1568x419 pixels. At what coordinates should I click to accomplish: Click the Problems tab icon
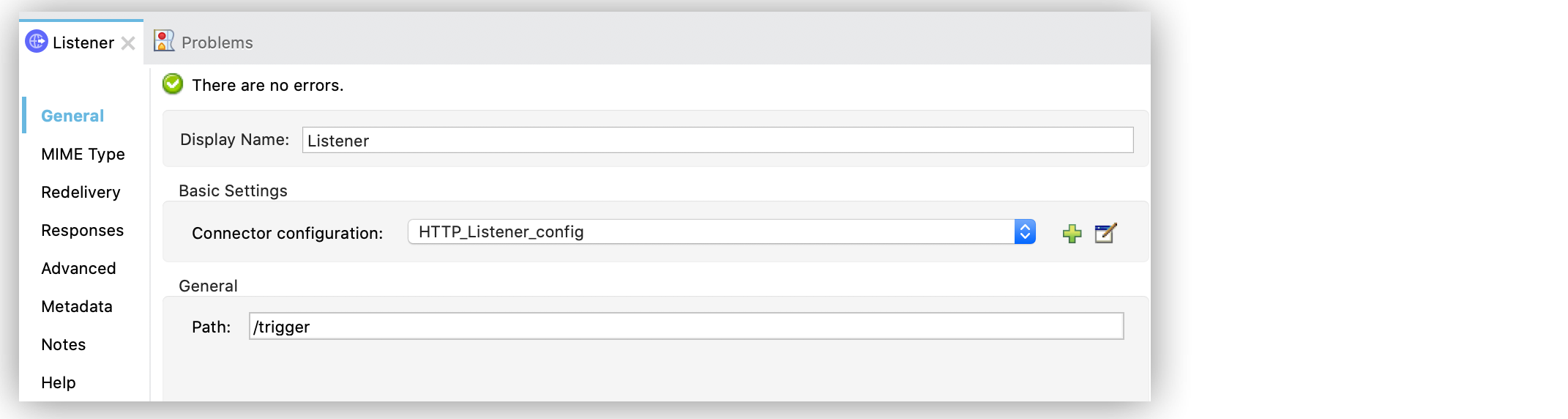point(164,41)
